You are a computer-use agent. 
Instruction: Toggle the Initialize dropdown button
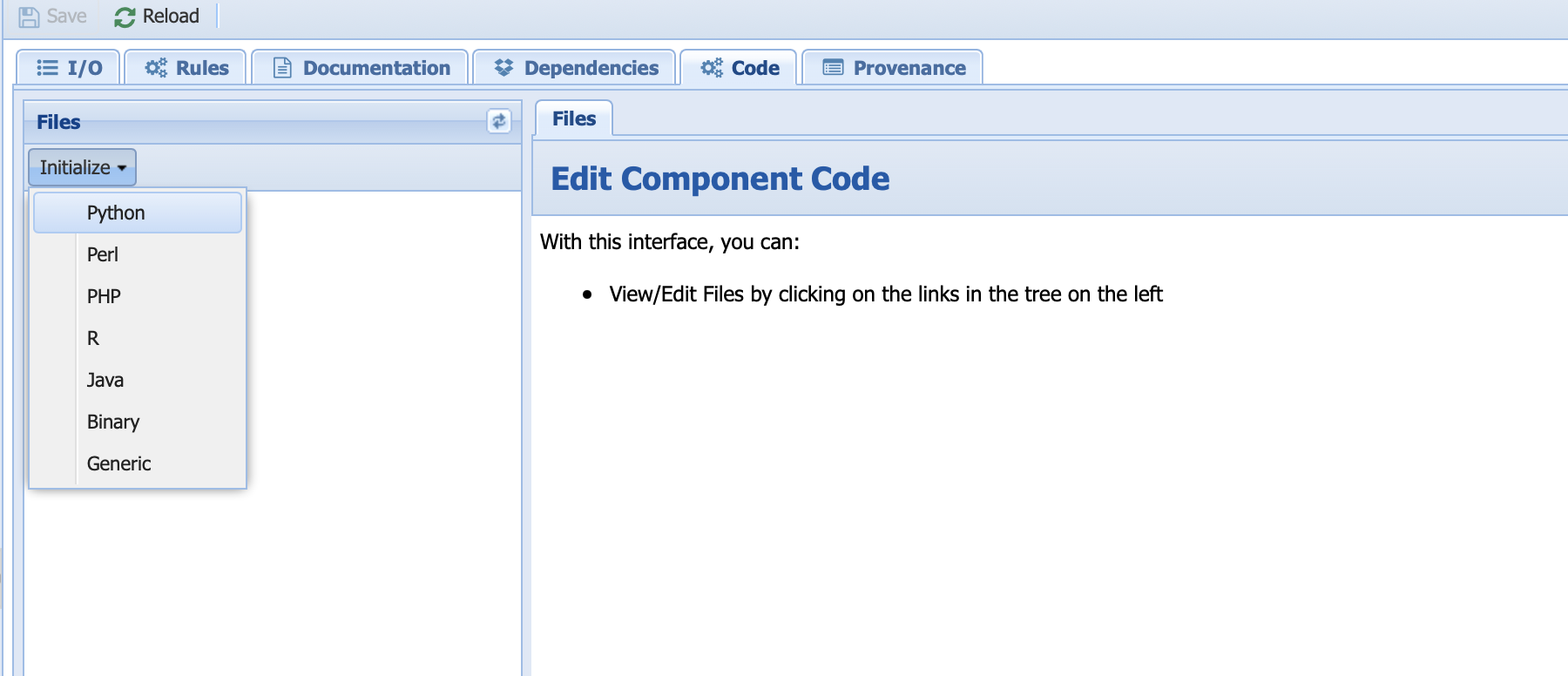tap(83, 167)
